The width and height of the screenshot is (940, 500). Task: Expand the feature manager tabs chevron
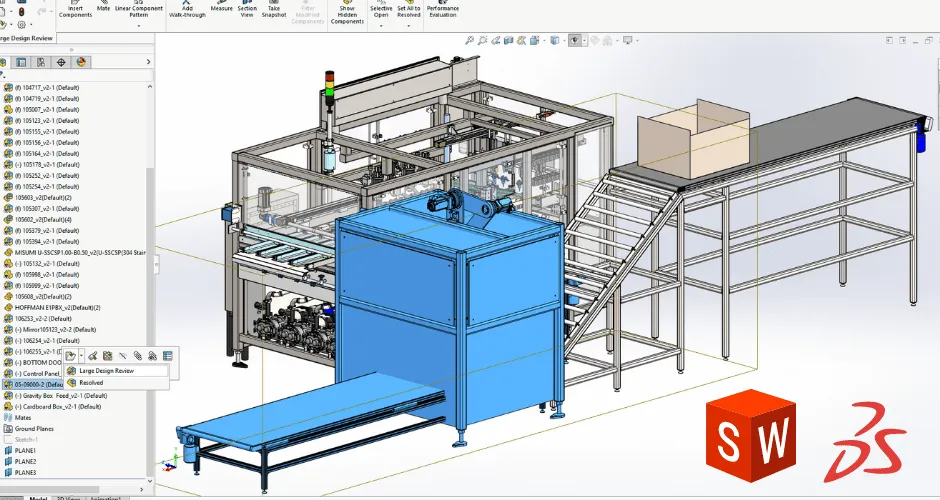tap(149, 62)
